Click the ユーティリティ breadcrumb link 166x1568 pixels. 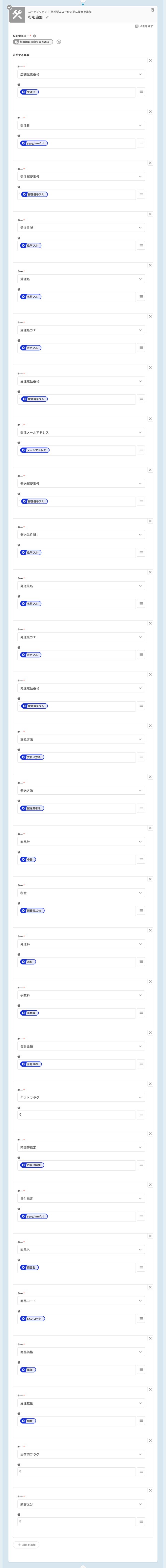(x=37, y=12)
